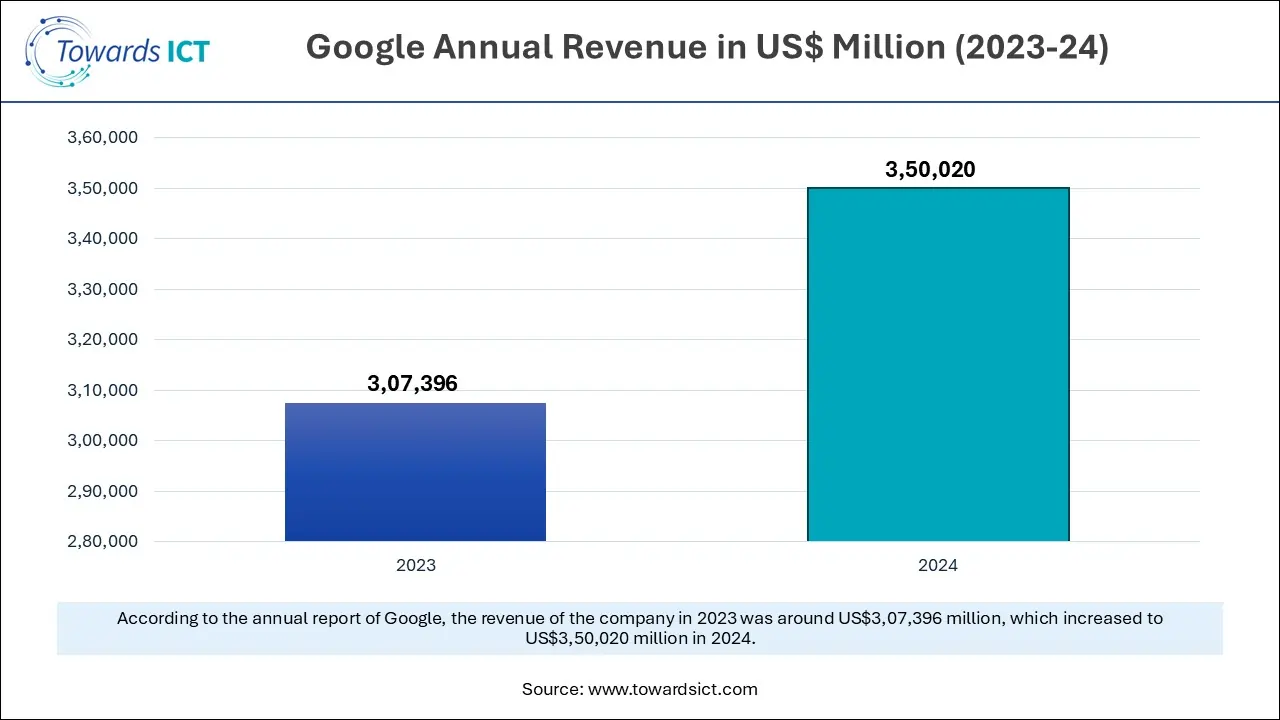Select the word Google in the title

pyautogui.click(x=365, y=47)
